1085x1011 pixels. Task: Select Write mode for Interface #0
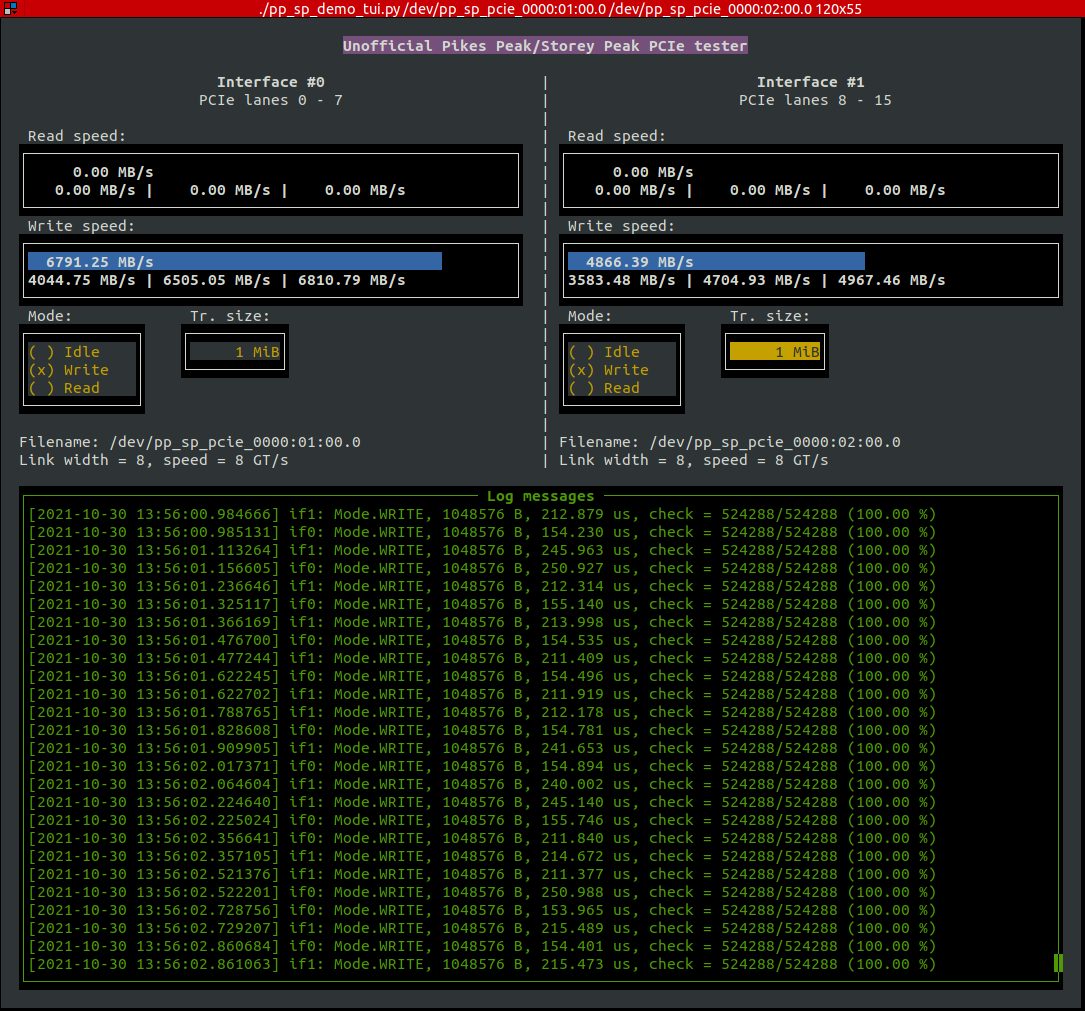pos(80,370)
